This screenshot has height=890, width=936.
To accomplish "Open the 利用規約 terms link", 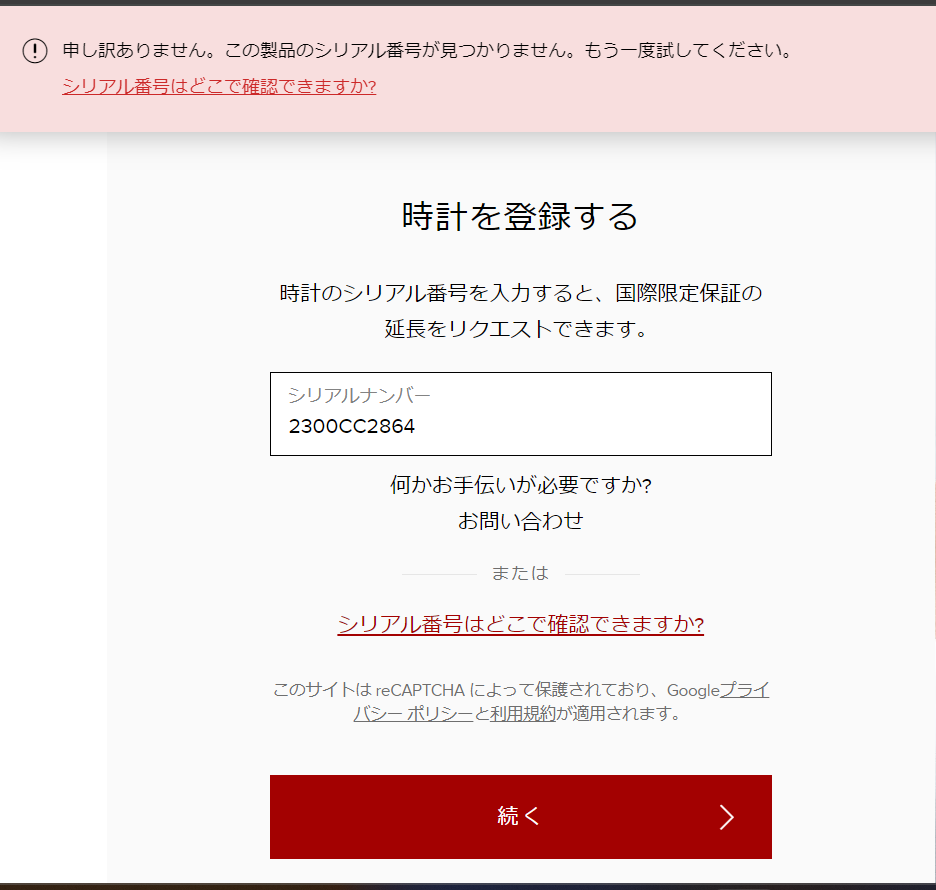I will coord(522,714).
